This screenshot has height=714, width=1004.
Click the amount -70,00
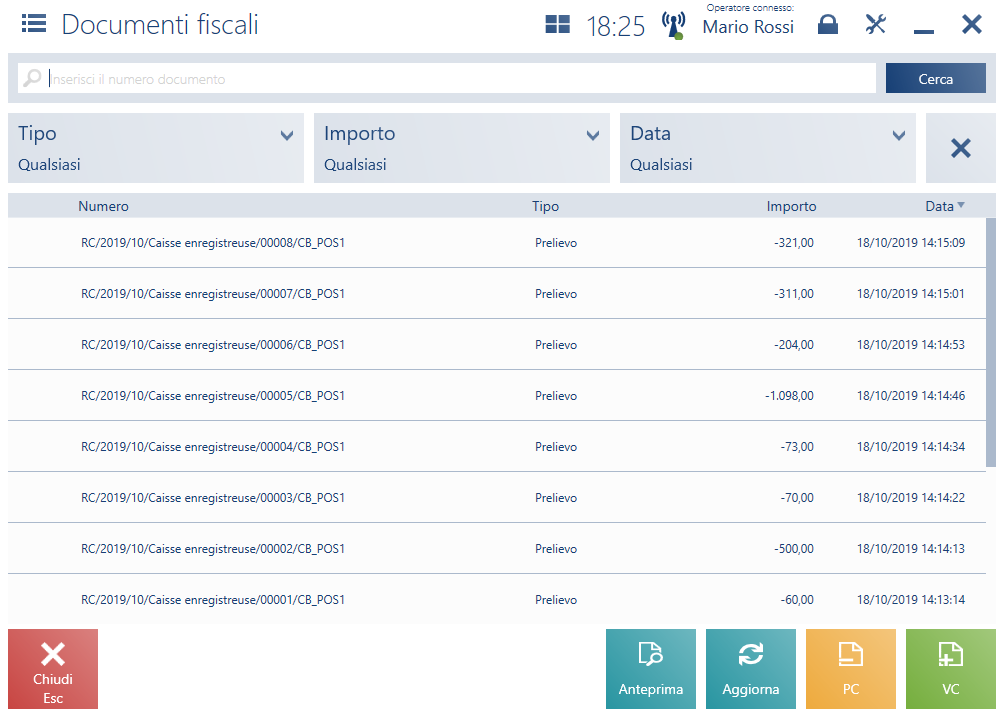(x=797, y=498)
